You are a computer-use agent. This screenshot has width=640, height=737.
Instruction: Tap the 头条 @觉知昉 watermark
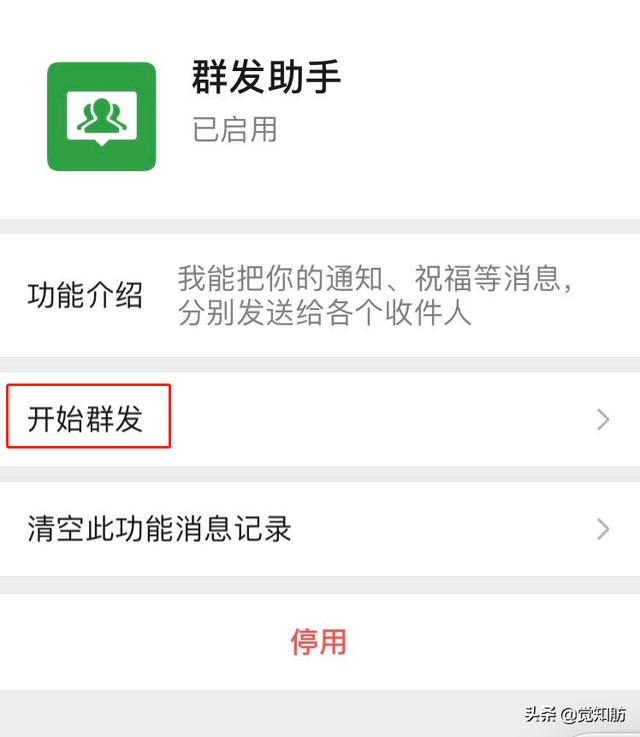pyautogui.click(x=575, y=714)
